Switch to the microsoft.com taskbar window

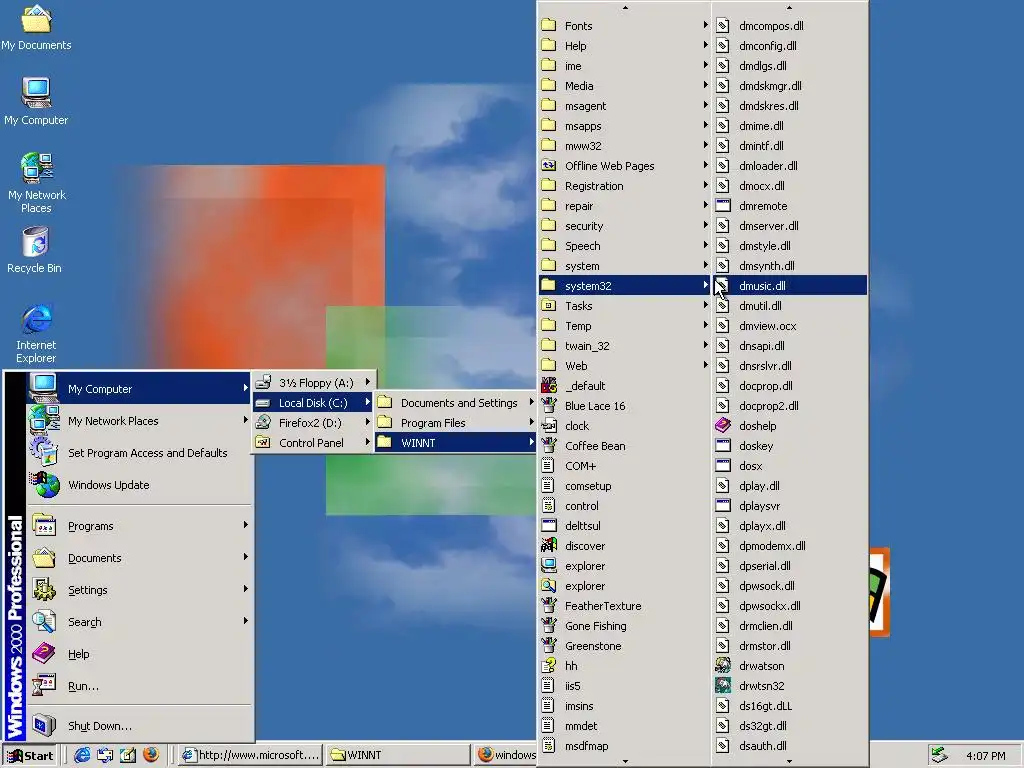250,755
